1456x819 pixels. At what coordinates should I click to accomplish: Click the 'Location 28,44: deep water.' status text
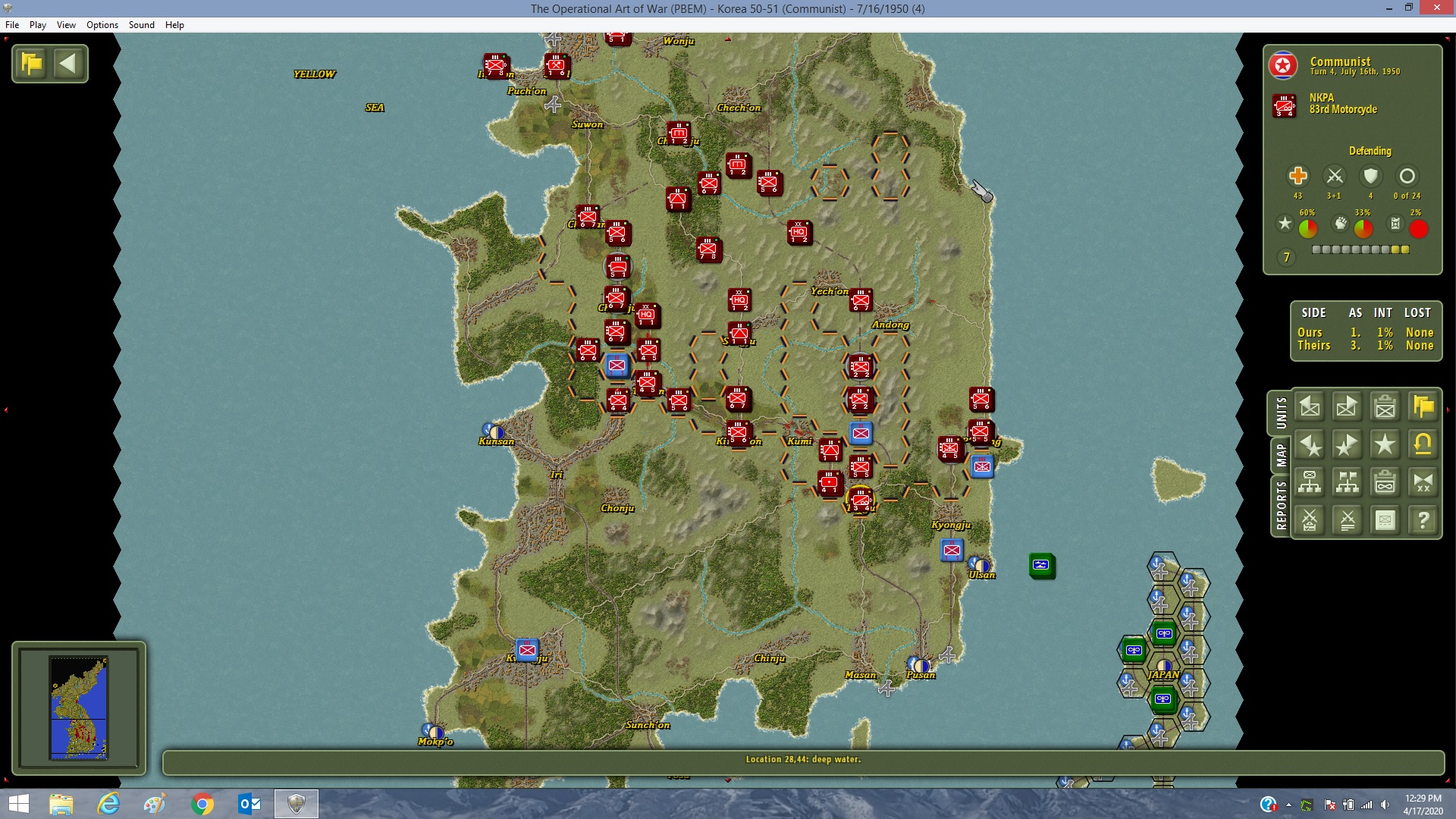[x=803, y=759]
